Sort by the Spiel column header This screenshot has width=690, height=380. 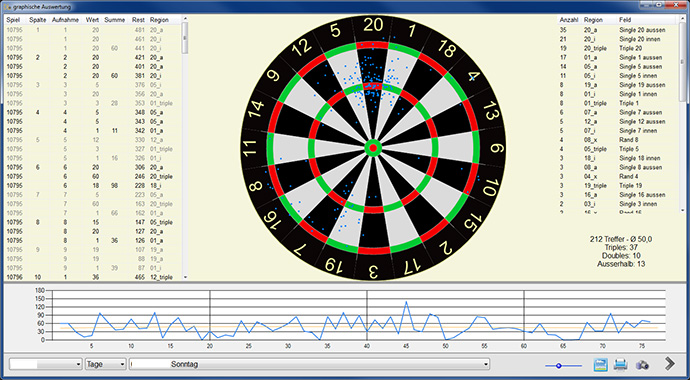tap(13, 20)
